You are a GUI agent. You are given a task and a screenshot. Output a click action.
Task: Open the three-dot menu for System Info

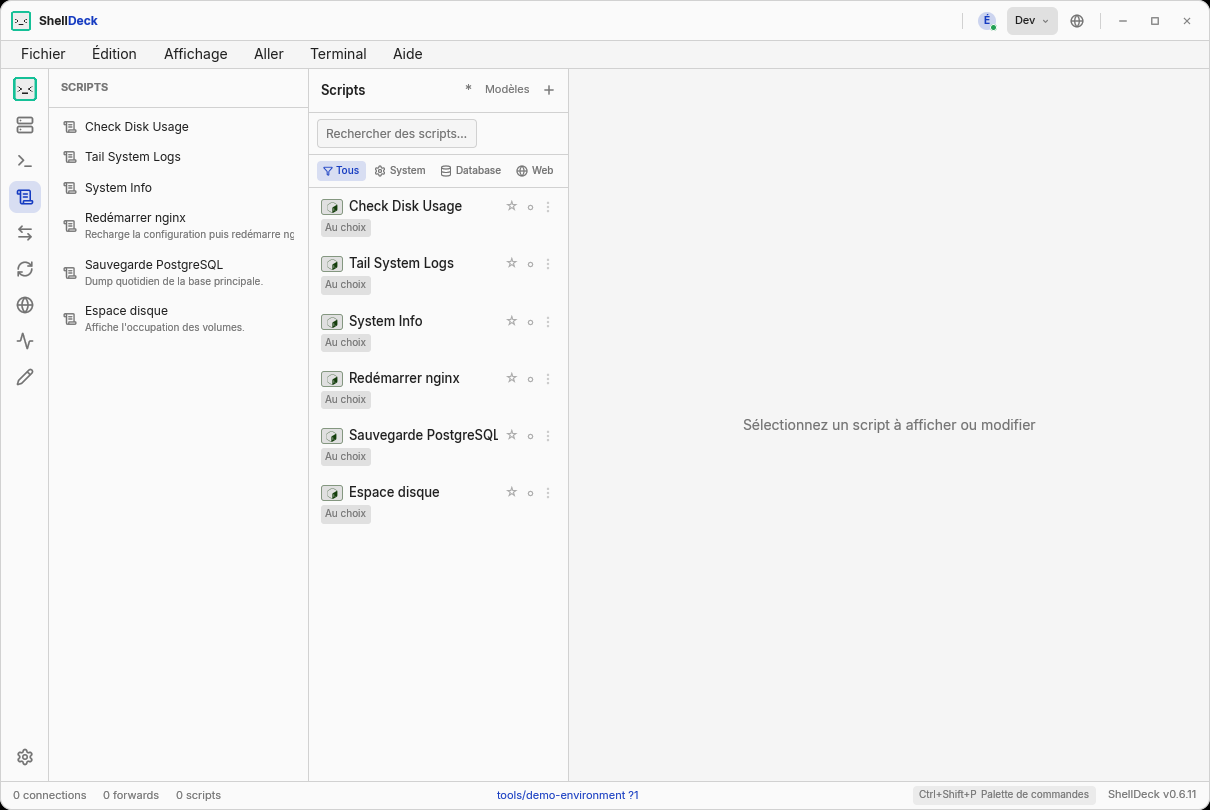click(x=548, y=322)
